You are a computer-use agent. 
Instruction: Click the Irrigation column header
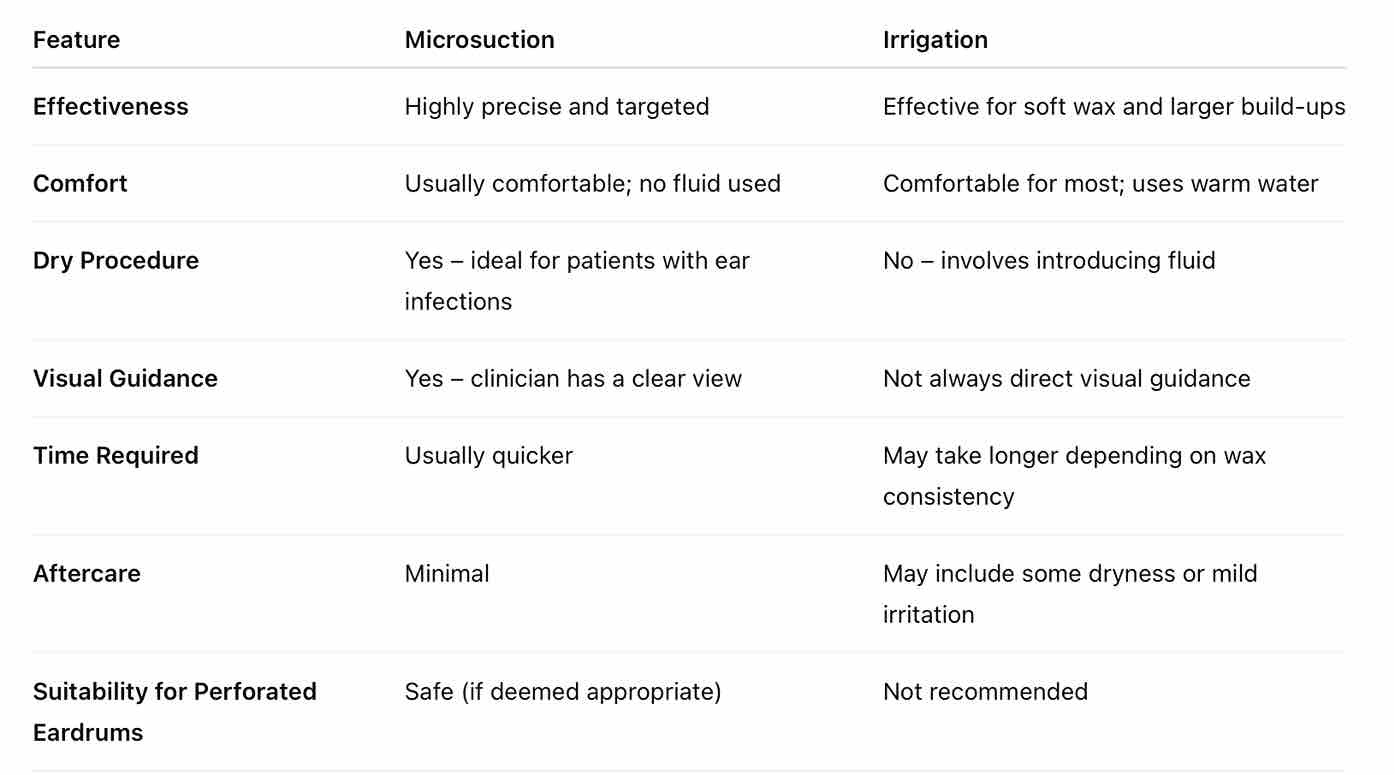[x=935, y=40]
